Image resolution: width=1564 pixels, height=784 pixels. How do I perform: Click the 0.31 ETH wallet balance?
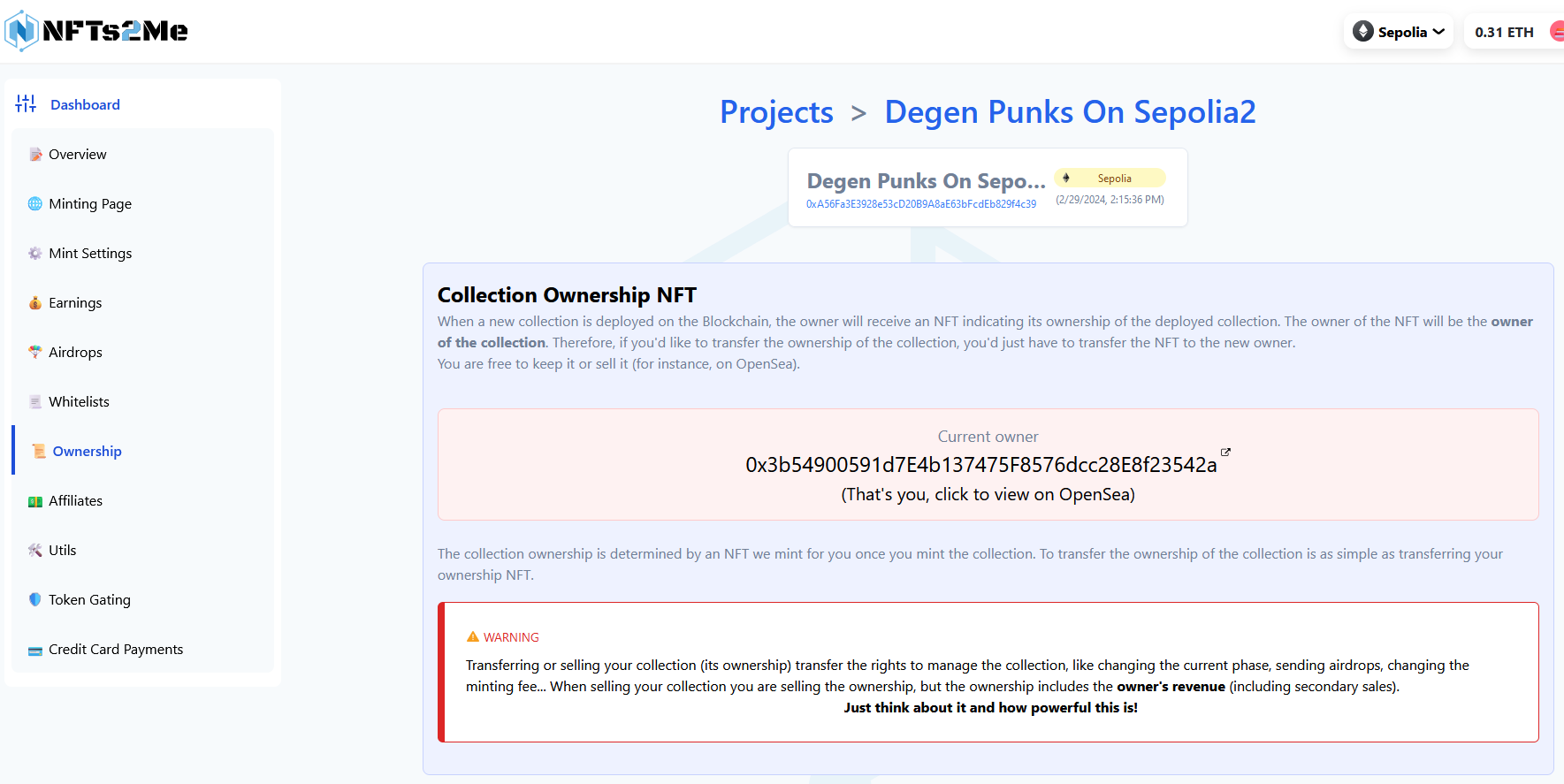pyautogui.click(x=1504, y=32)
